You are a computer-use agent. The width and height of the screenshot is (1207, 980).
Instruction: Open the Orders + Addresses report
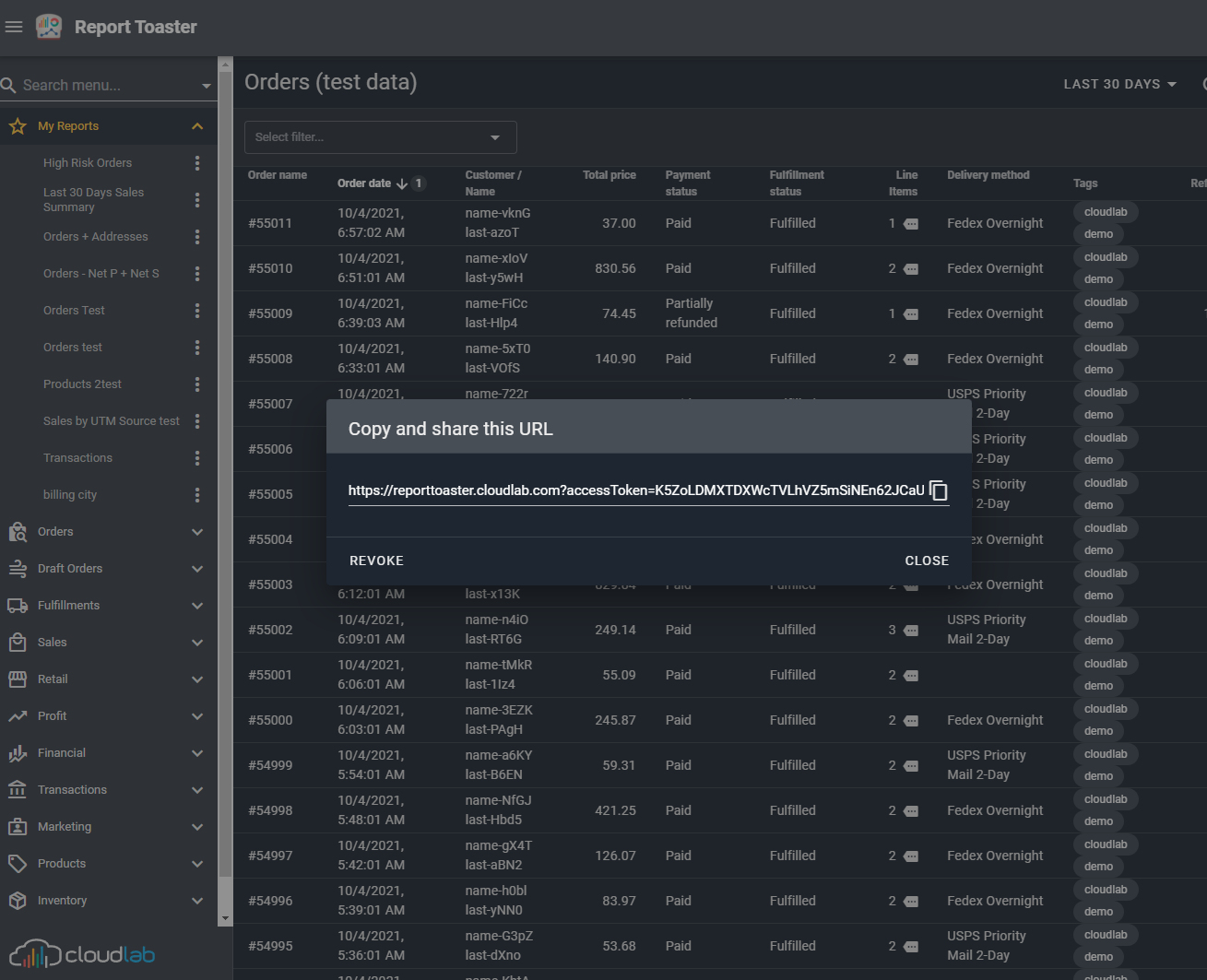pos(96,237)
